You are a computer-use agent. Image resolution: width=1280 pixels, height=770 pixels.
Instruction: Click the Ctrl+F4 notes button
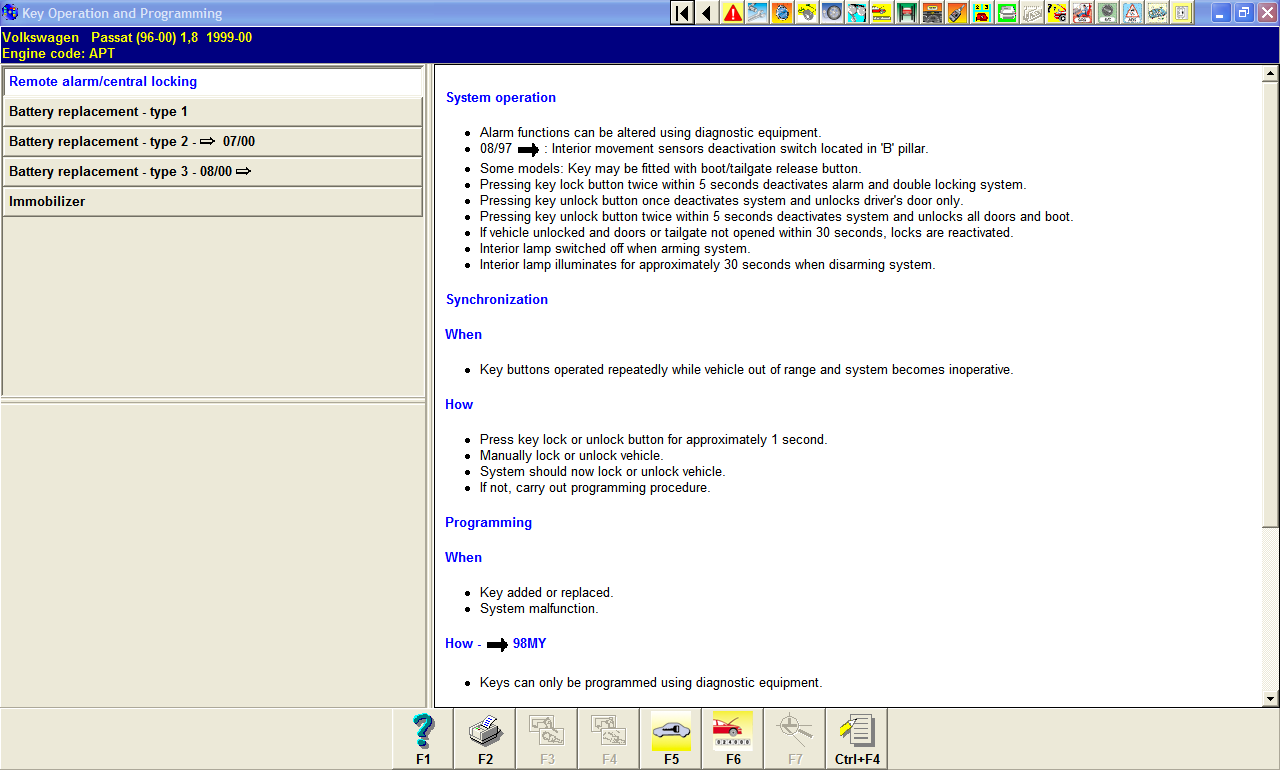pos(857,739)
